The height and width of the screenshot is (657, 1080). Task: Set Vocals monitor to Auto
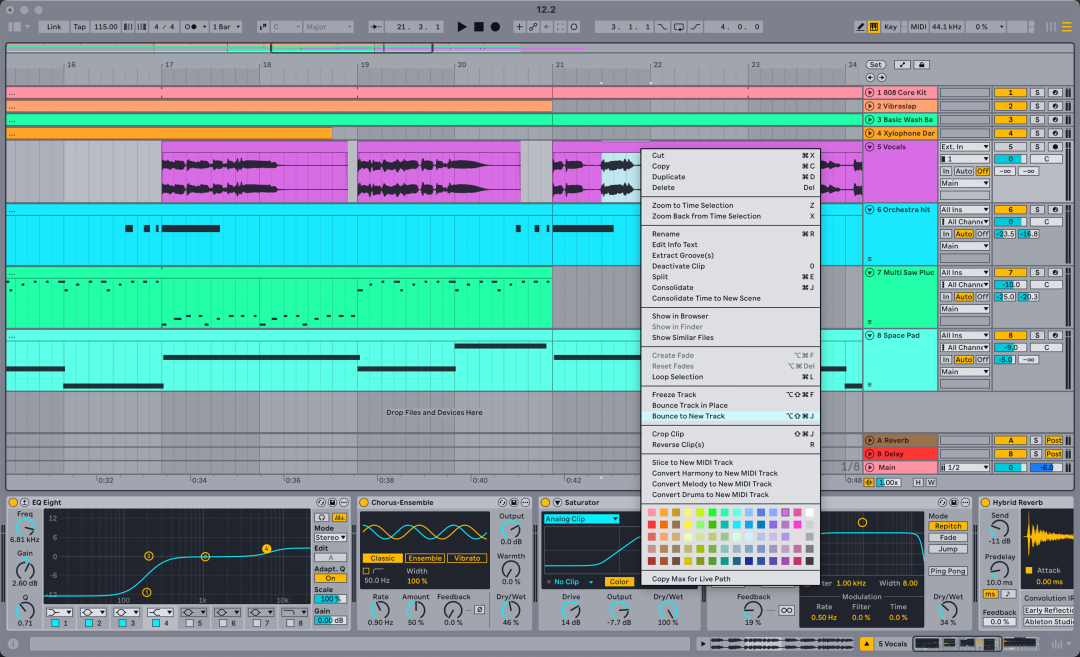tap(964, 171)
